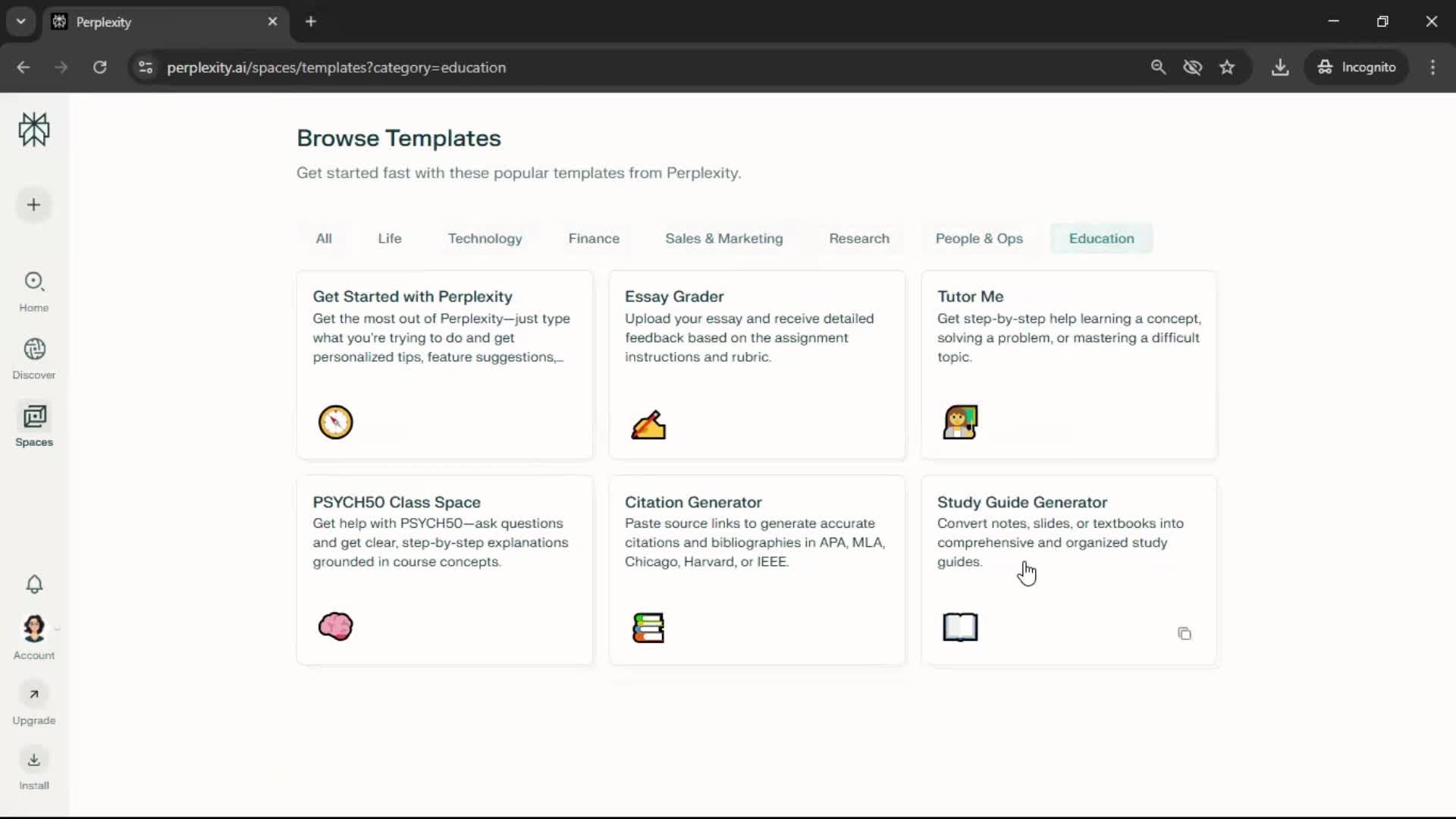Click the Perplexity logo in sidebar
1456x819 pixels.
pyautogui.click(x=34, y=130)
